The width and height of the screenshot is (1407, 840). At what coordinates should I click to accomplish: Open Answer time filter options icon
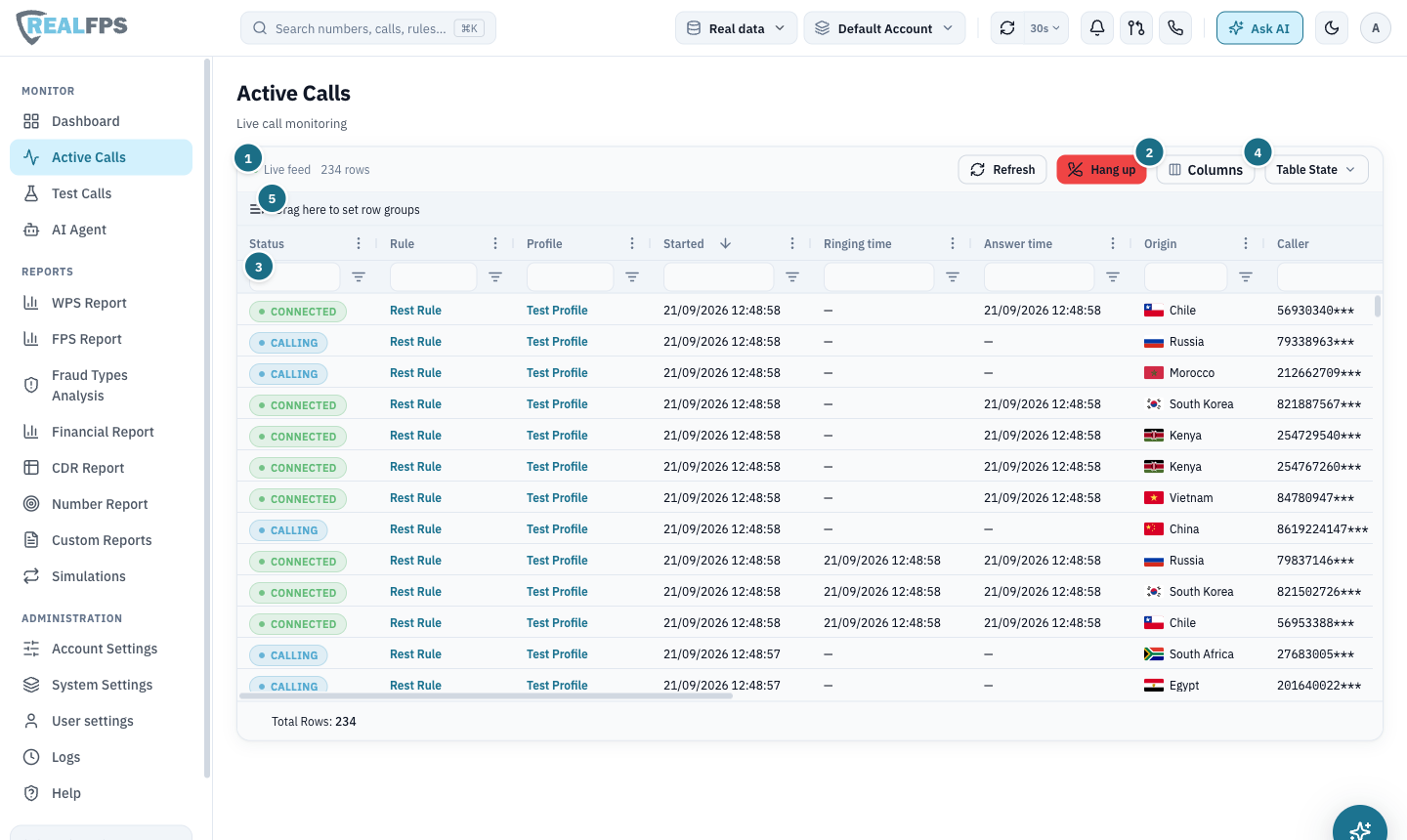[1113, 277]
